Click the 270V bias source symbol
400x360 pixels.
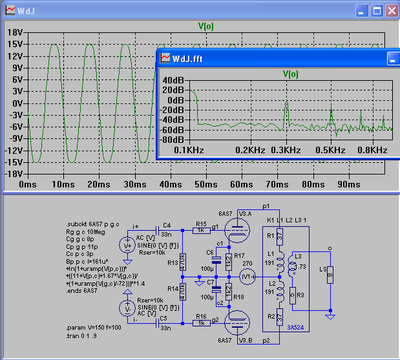click(x=247, y=277)
